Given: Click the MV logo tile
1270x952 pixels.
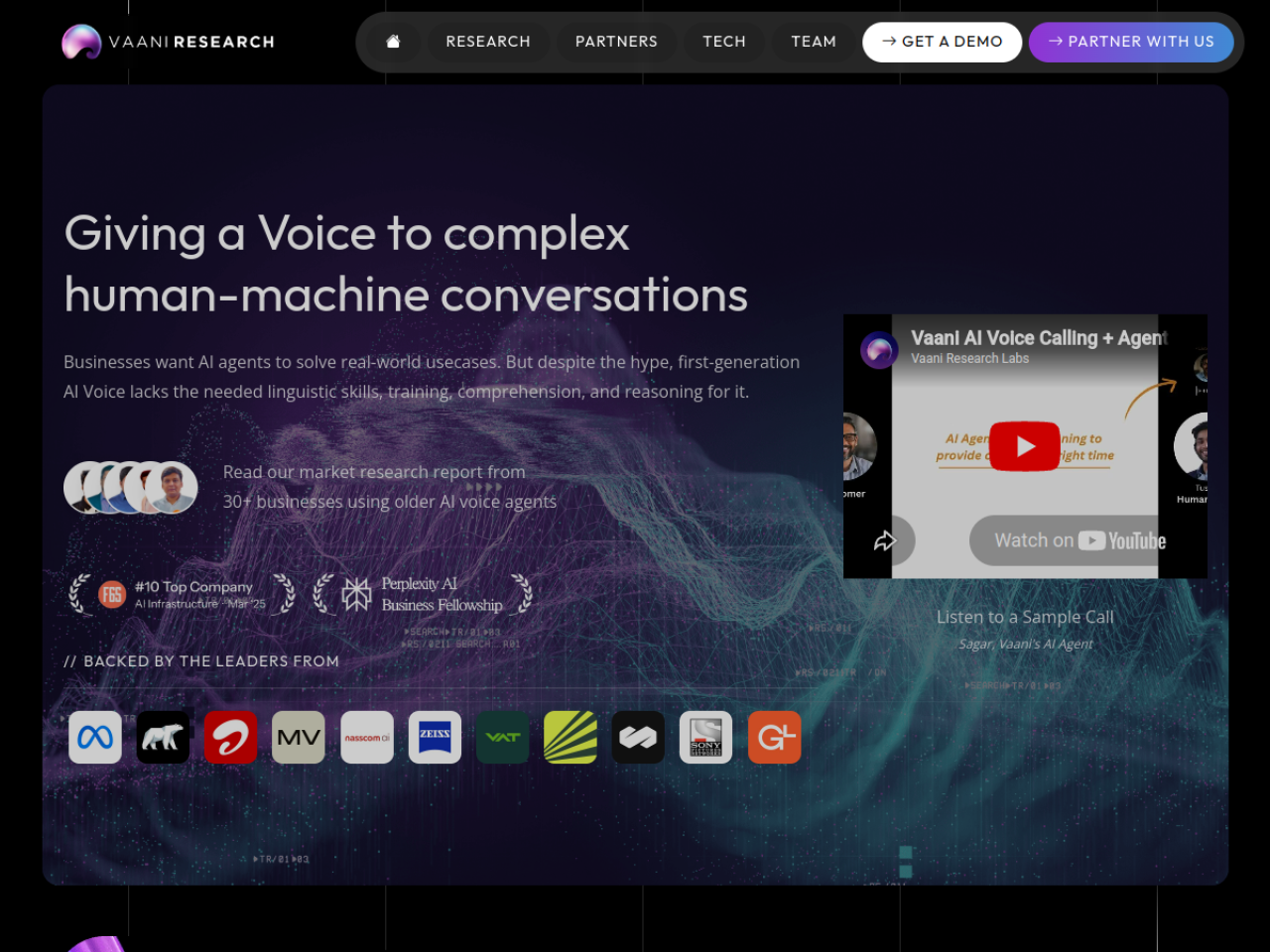Looking at the screenshot, I should coord(299,737).
